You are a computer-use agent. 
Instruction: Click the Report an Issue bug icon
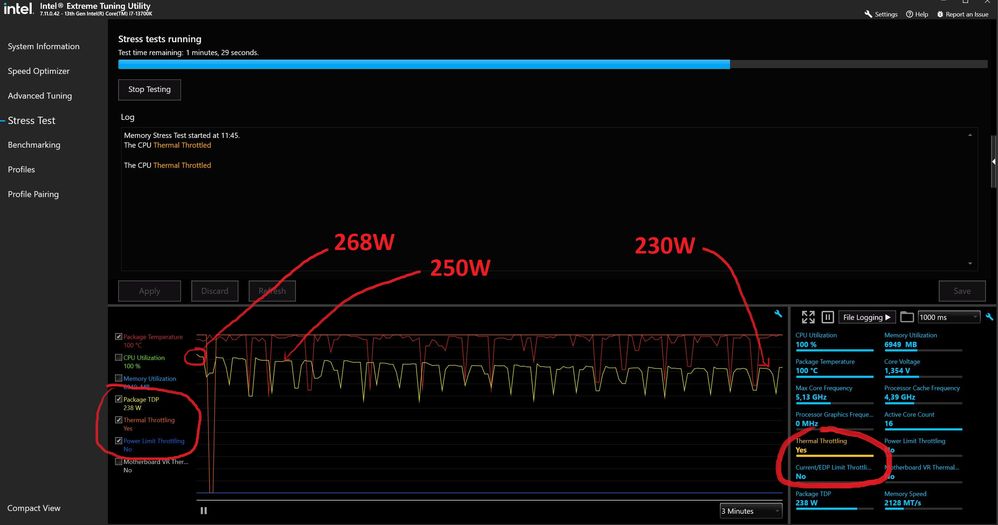pos(940,14)
